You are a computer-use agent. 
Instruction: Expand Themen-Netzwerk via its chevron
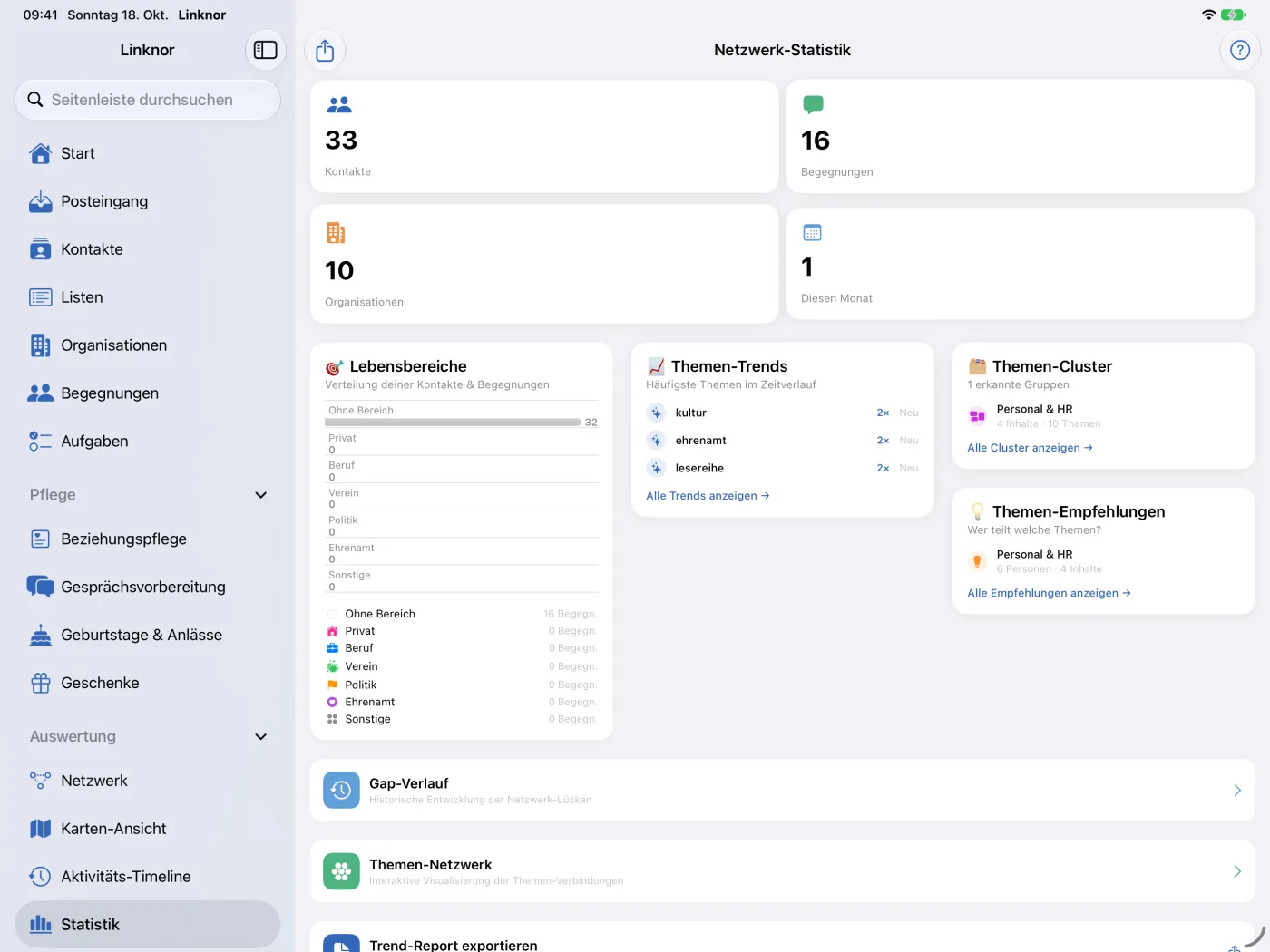(x=1237, y=871)
